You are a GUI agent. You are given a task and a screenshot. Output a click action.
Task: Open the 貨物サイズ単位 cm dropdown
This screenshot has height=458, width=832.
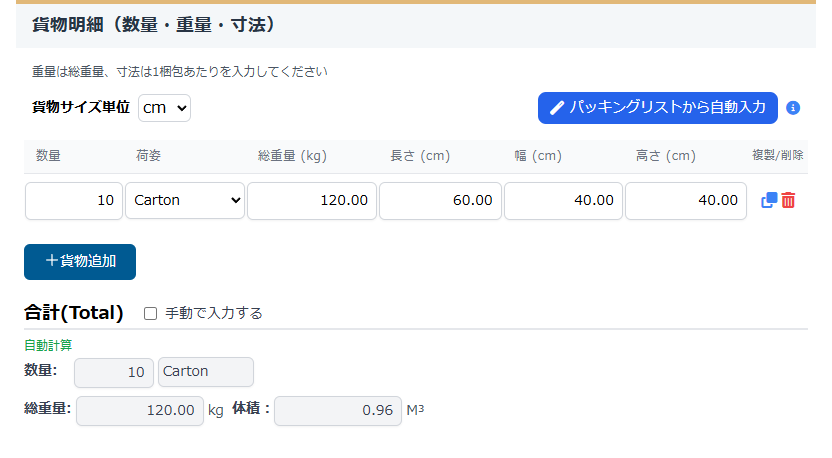click(x=164, y=108)
